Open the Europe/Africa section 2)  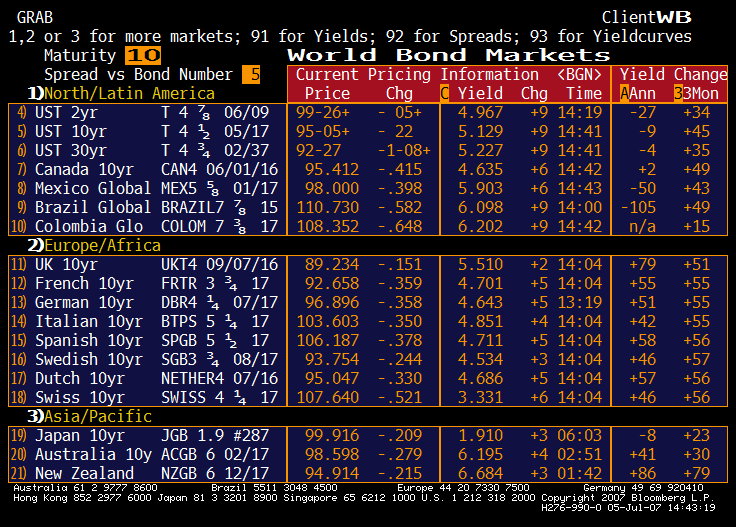(94, 245)
